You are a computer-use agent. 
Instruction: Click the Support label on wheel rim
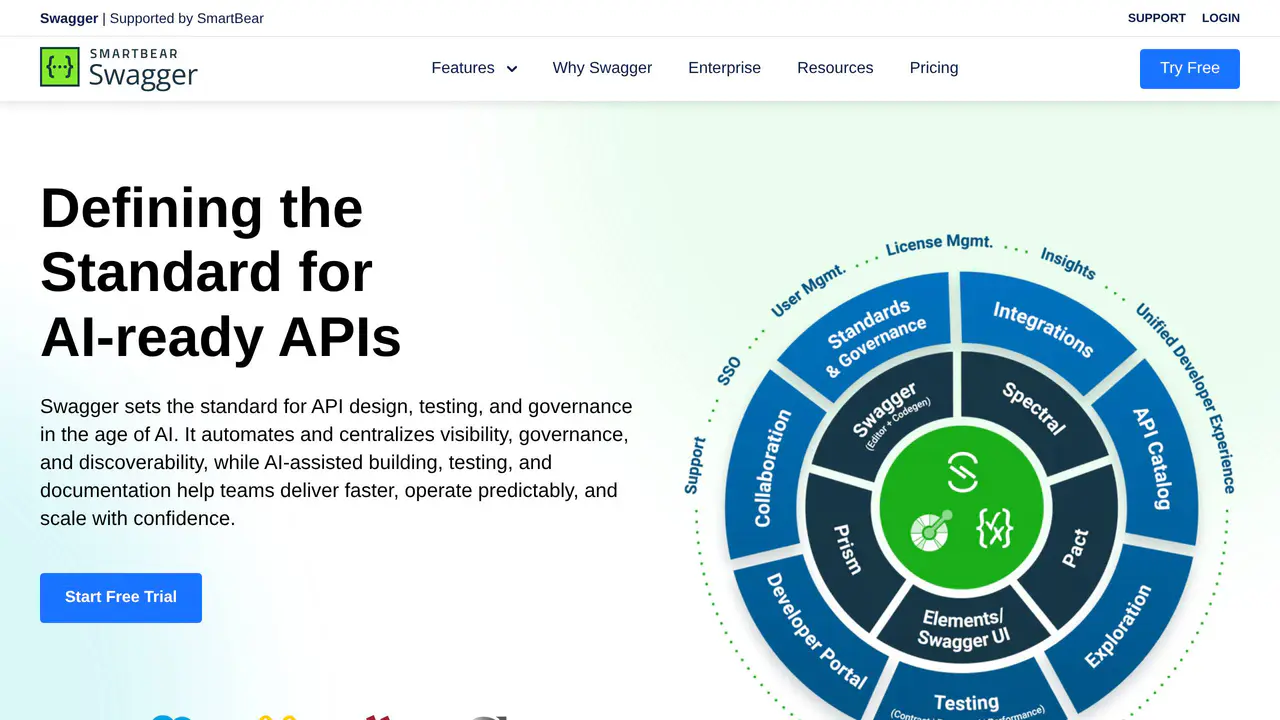pos(695,465)
